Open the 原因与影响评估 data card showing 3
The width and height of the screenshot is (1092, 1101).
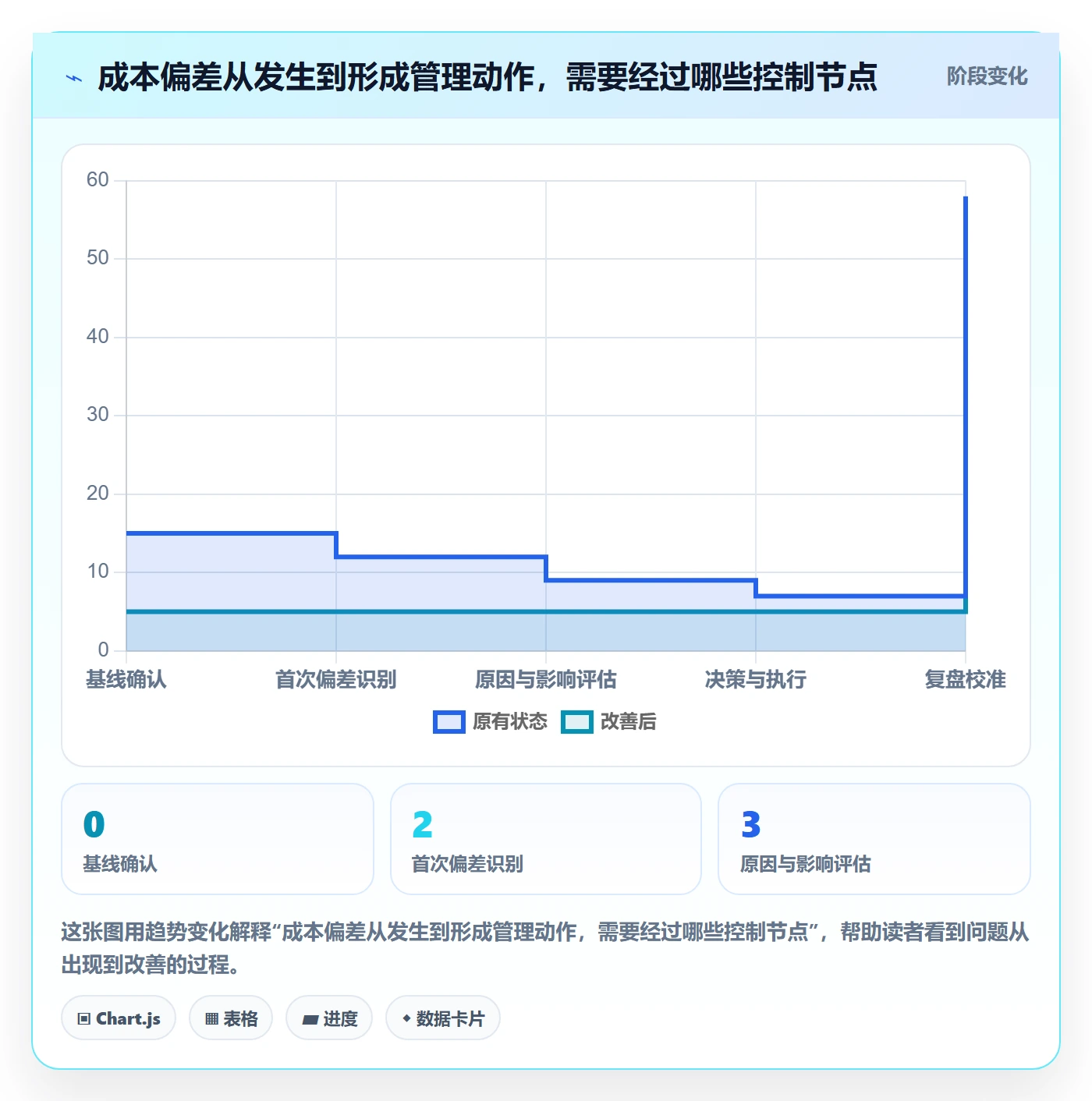coord(874,839)
